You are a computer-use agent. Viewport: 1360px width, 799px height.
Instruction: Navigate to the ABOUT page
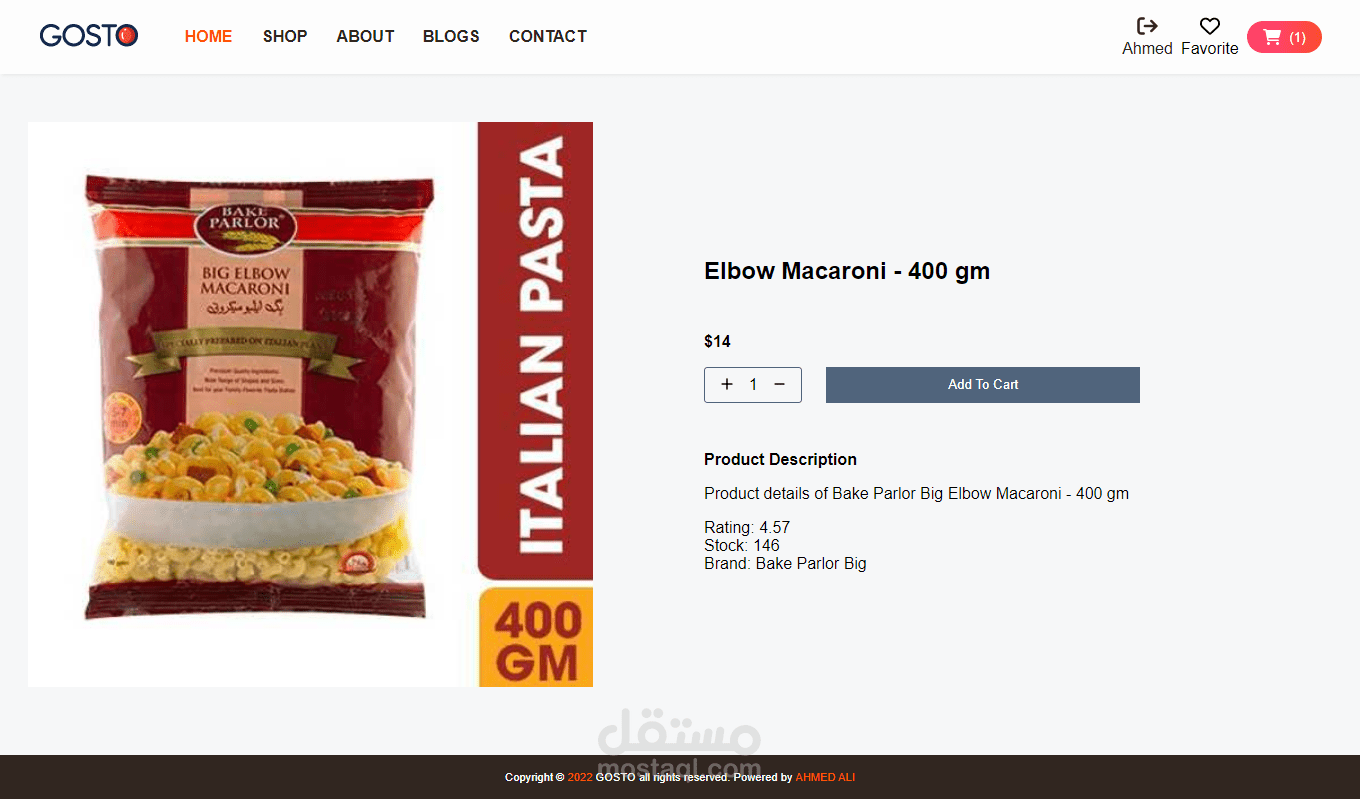365,36
